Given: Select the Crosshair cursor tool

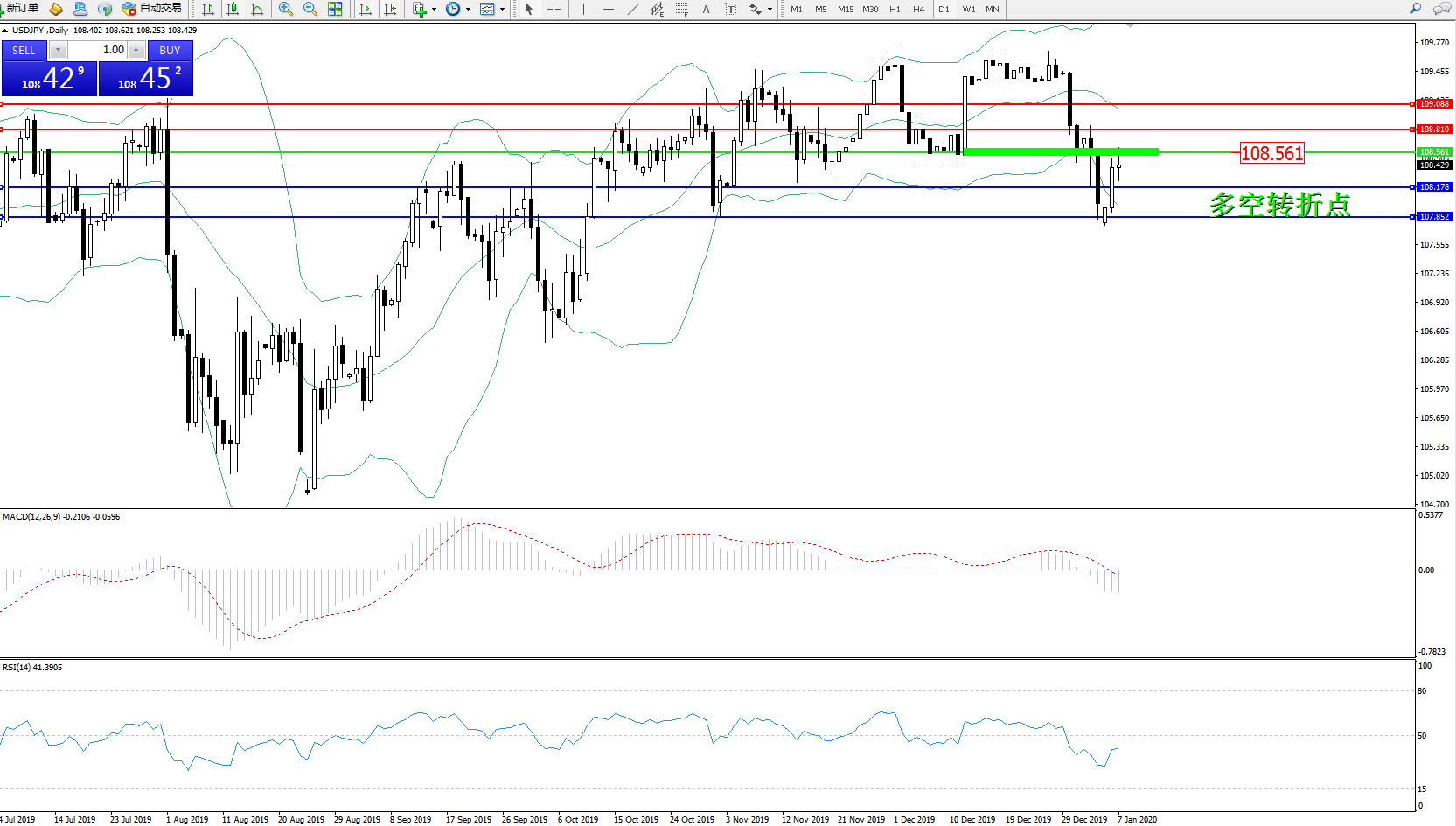Looking at the screenshot, I should click(554, 9).
